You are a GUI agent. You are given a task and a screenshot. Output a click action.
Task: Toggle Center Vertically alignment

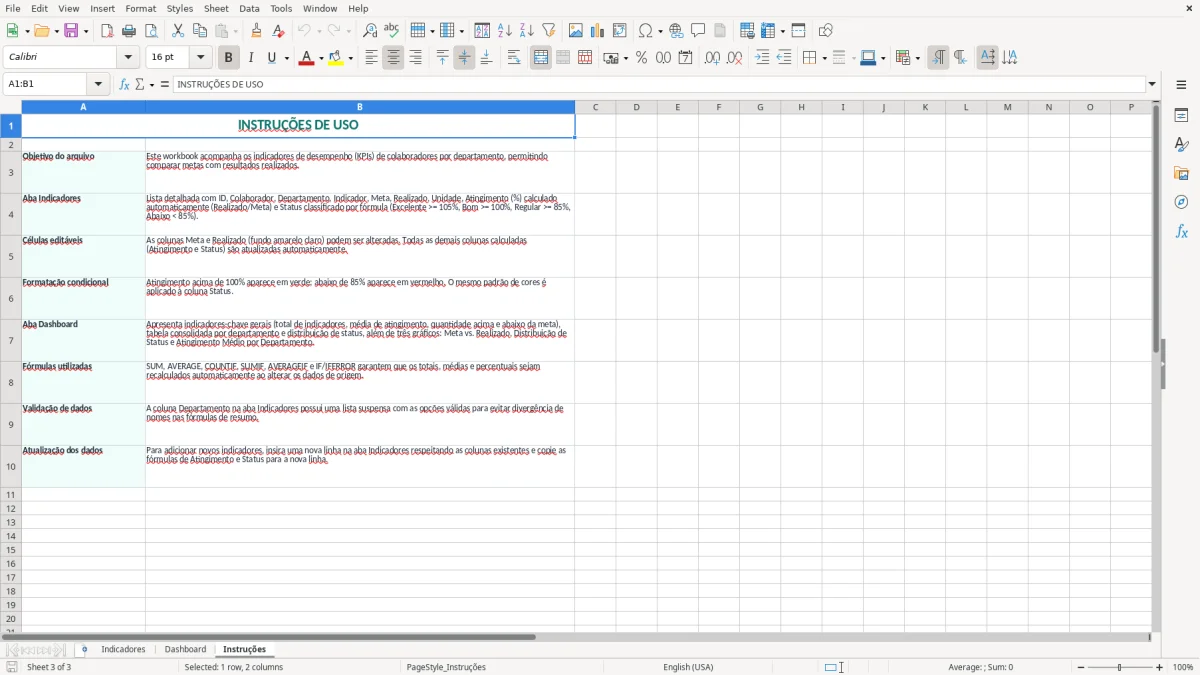tap(464, 58)
